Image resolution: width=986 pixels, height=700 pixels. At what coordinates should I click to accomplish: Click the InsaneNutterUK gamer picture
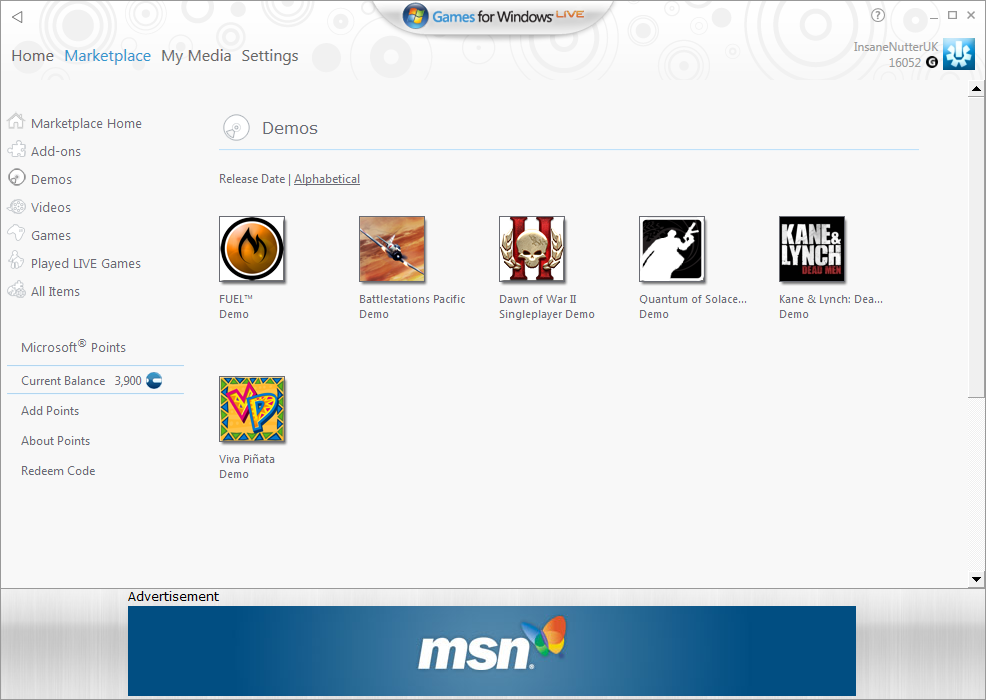click(x=959, y=54)
